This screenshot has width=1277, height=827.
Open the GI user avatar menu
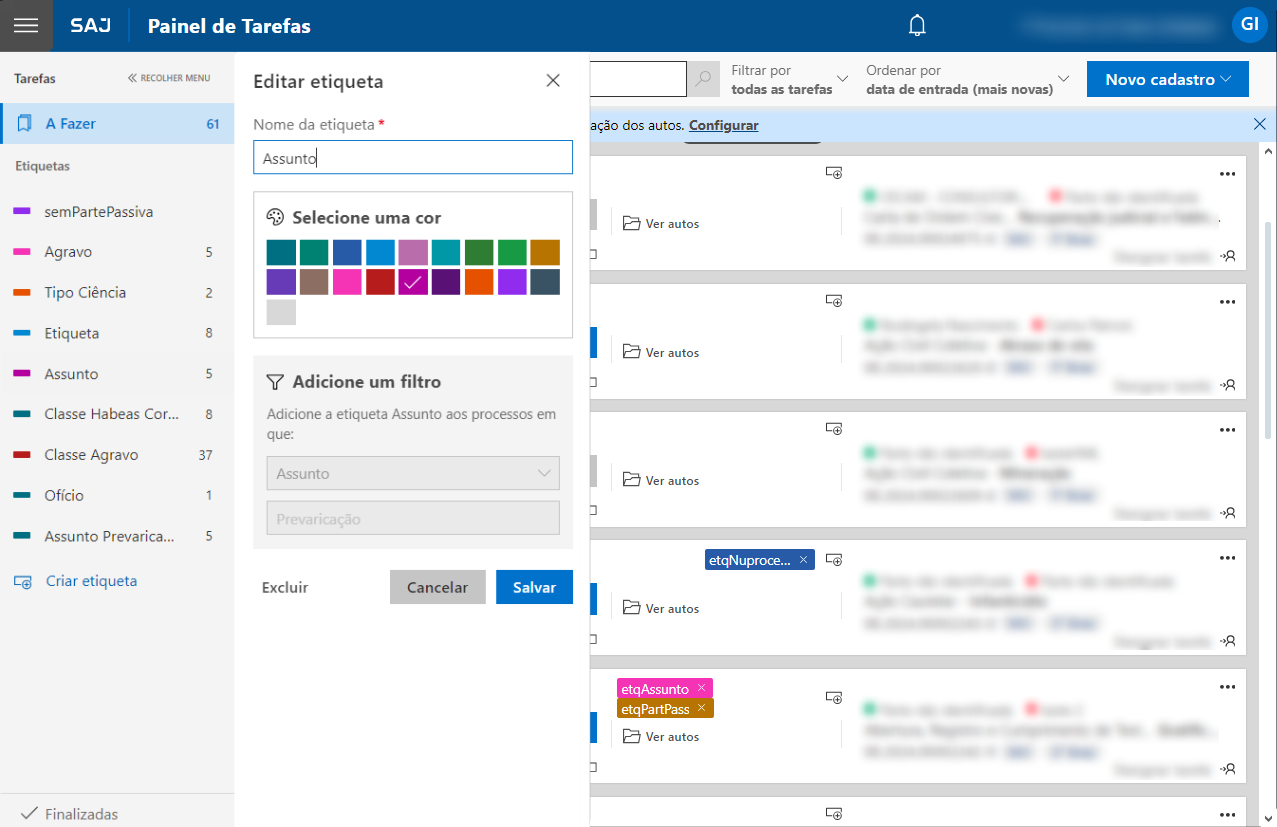(1249, 25)
